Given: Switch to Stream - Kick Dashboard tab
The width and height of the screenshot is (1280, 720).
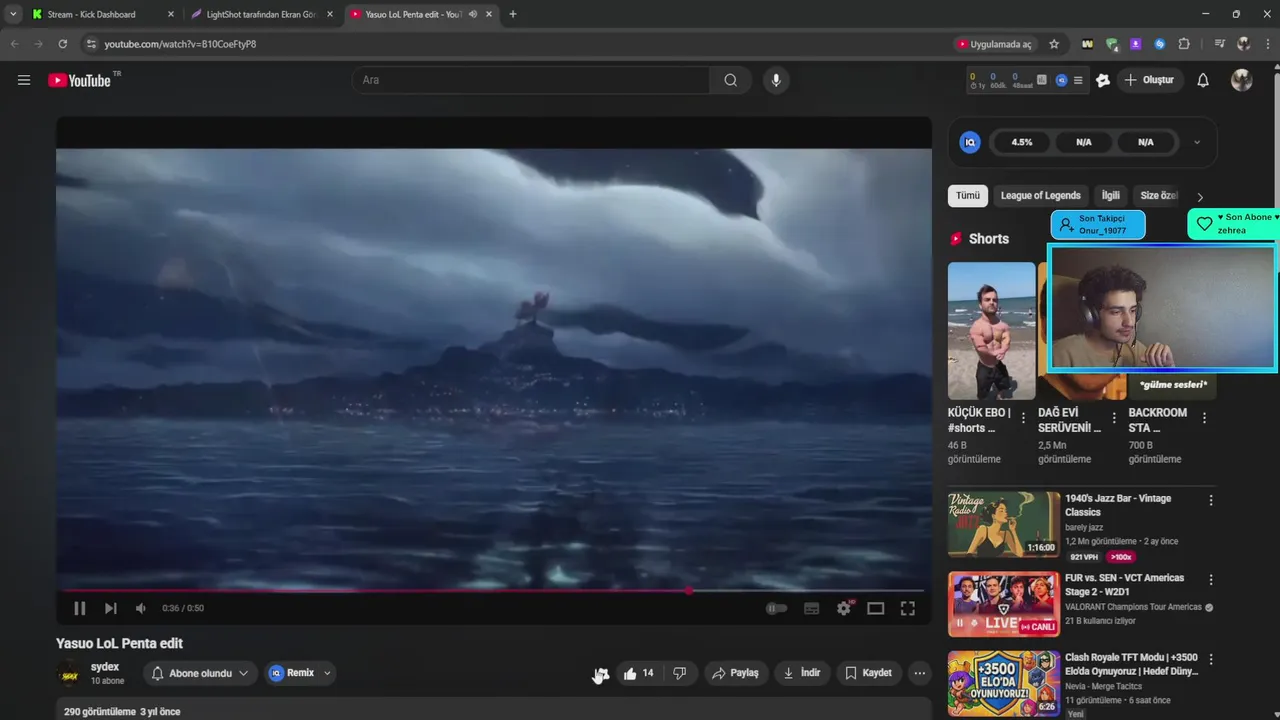Looking at the screenshot, I should pyautogui.click(x=102, y=14).
